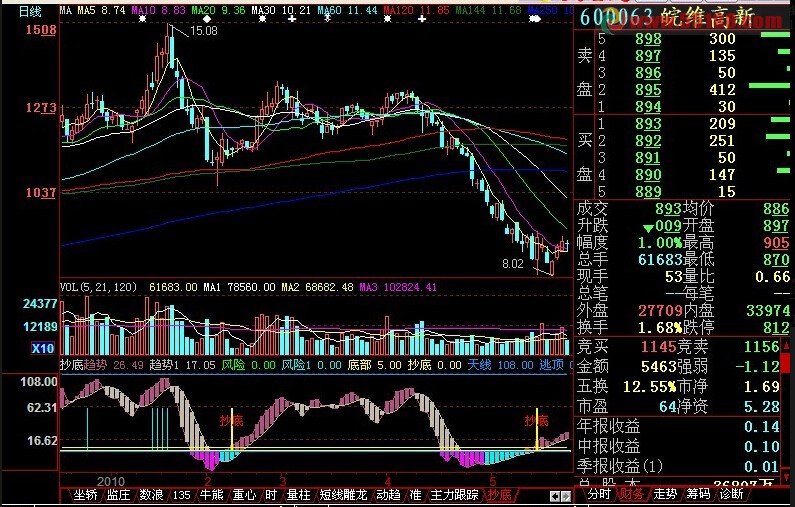Viewport: 795px width, 507px height.
Task: Select the 重心 indicator tab
Action: tap(244, 494)
